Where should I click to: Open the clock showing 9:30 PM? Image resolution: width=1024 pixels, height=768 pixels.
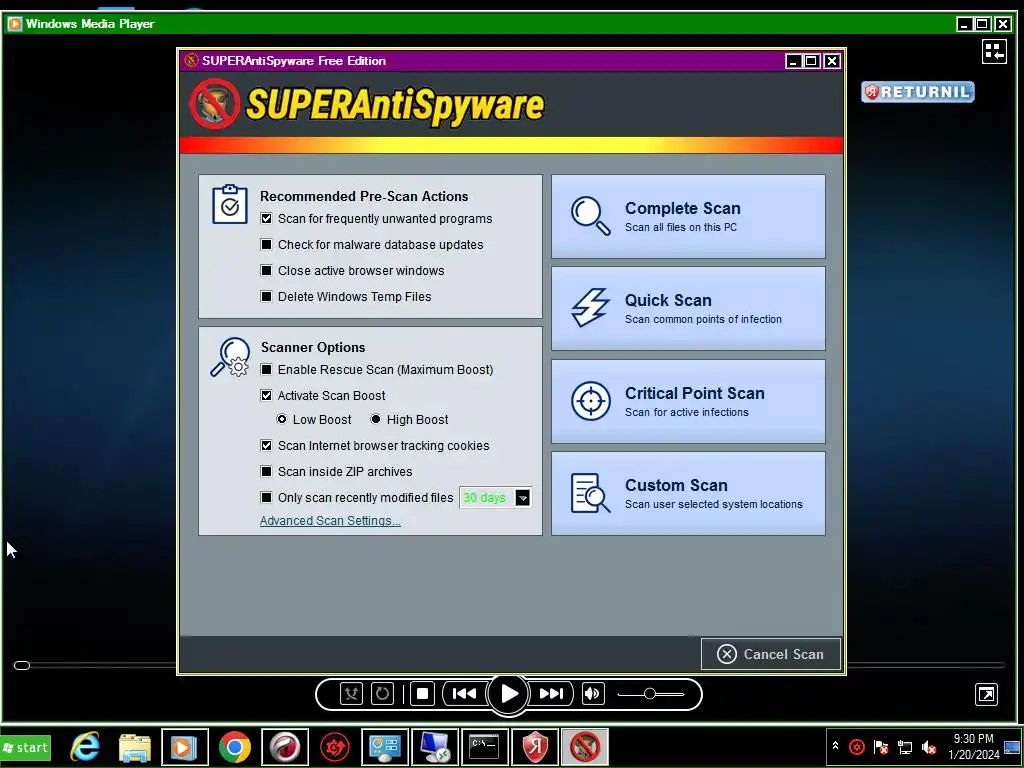[974, 746]
